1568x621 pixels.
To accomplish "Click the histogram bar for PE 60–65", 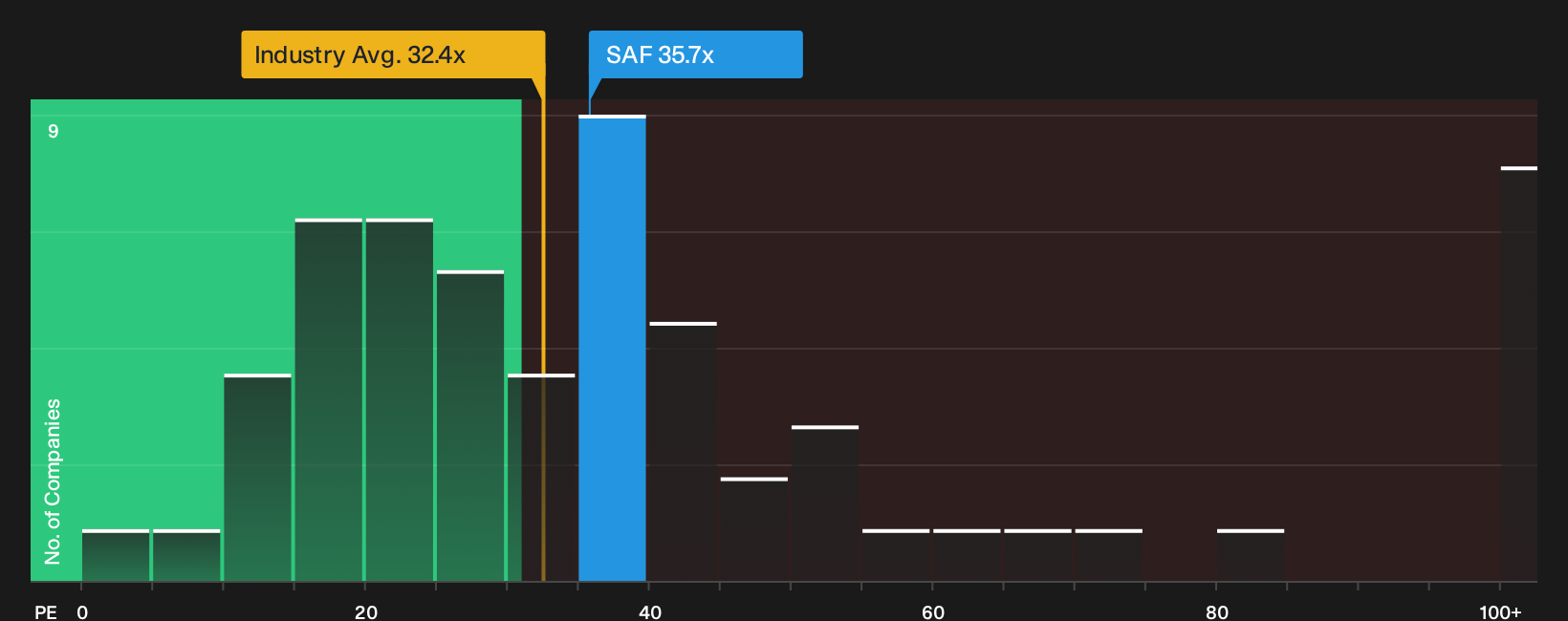I will [x=967, y=555].
